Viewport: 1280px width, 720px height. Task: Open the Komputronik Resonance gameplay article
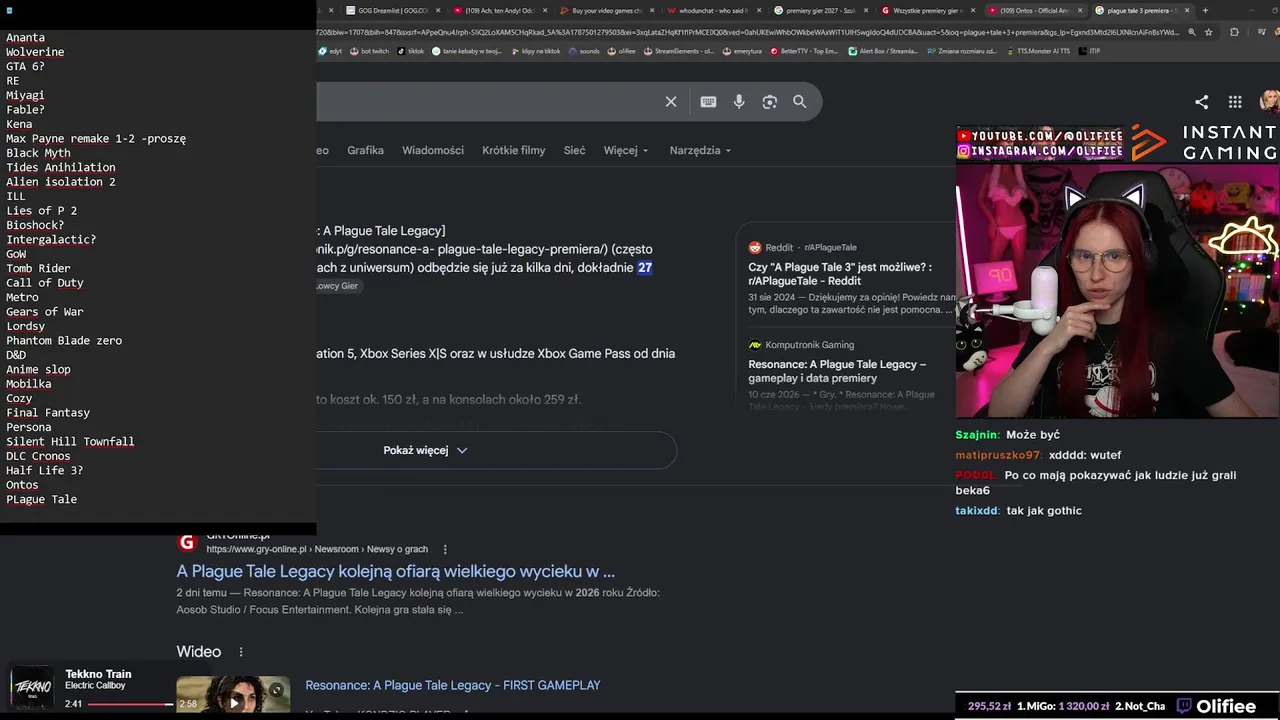837,371
